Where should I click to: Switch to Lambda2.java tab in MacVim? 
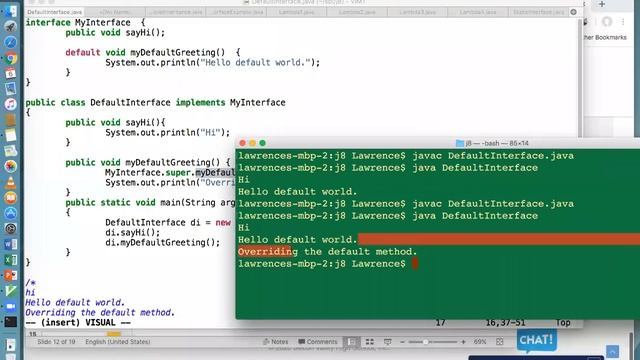click(357, 12)
